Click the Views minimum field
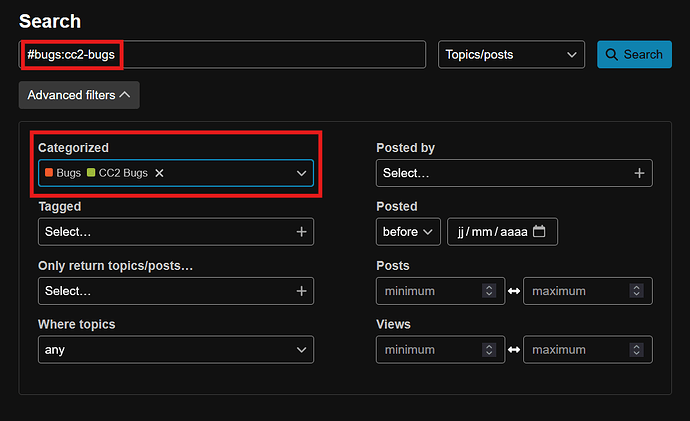Image resolution: width=690 pixels, height=421 pixels. [x=440, y=350]
